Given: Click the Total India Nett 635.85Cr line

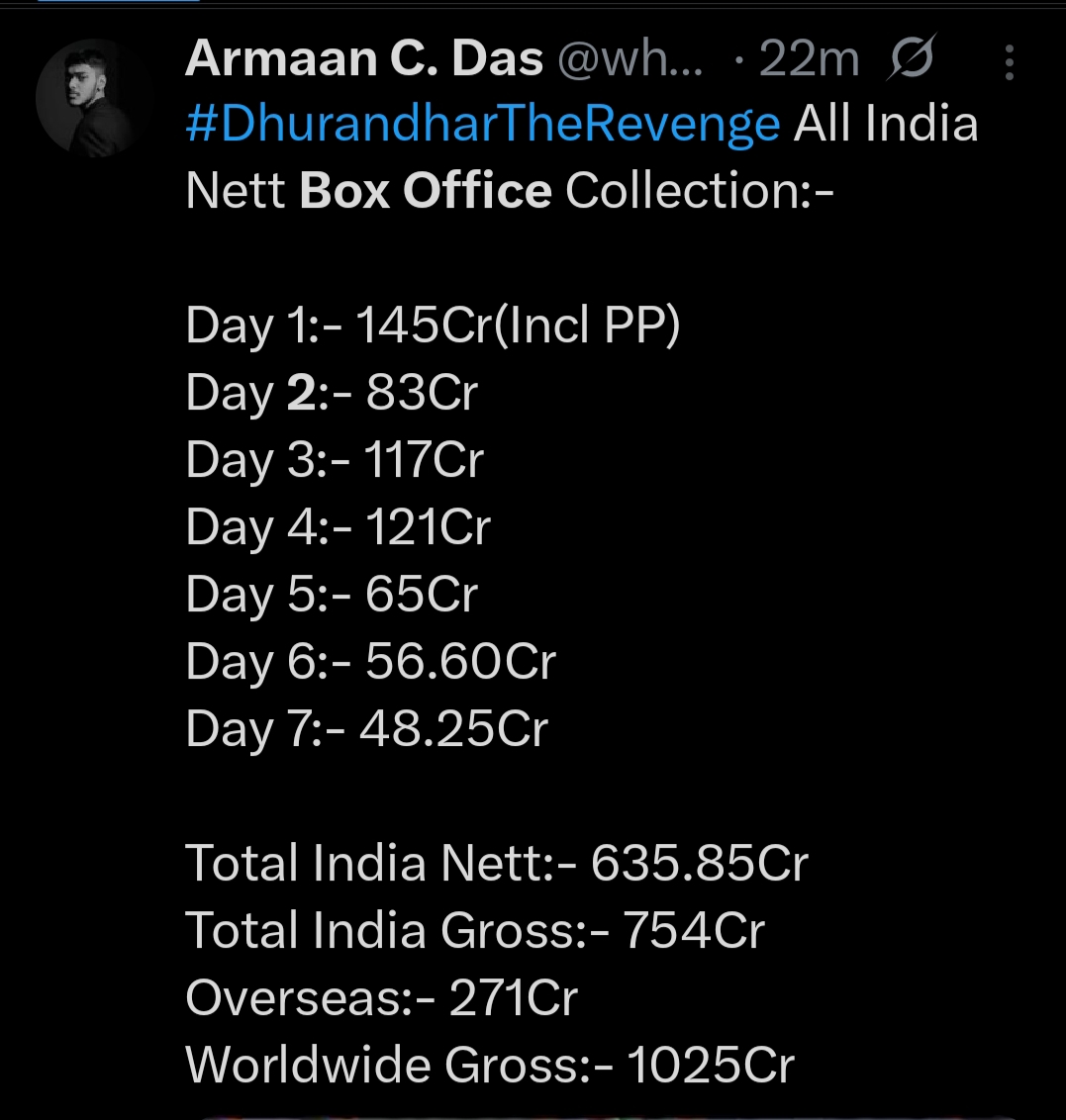Looking at the screenshot, I should pos(496,863).
